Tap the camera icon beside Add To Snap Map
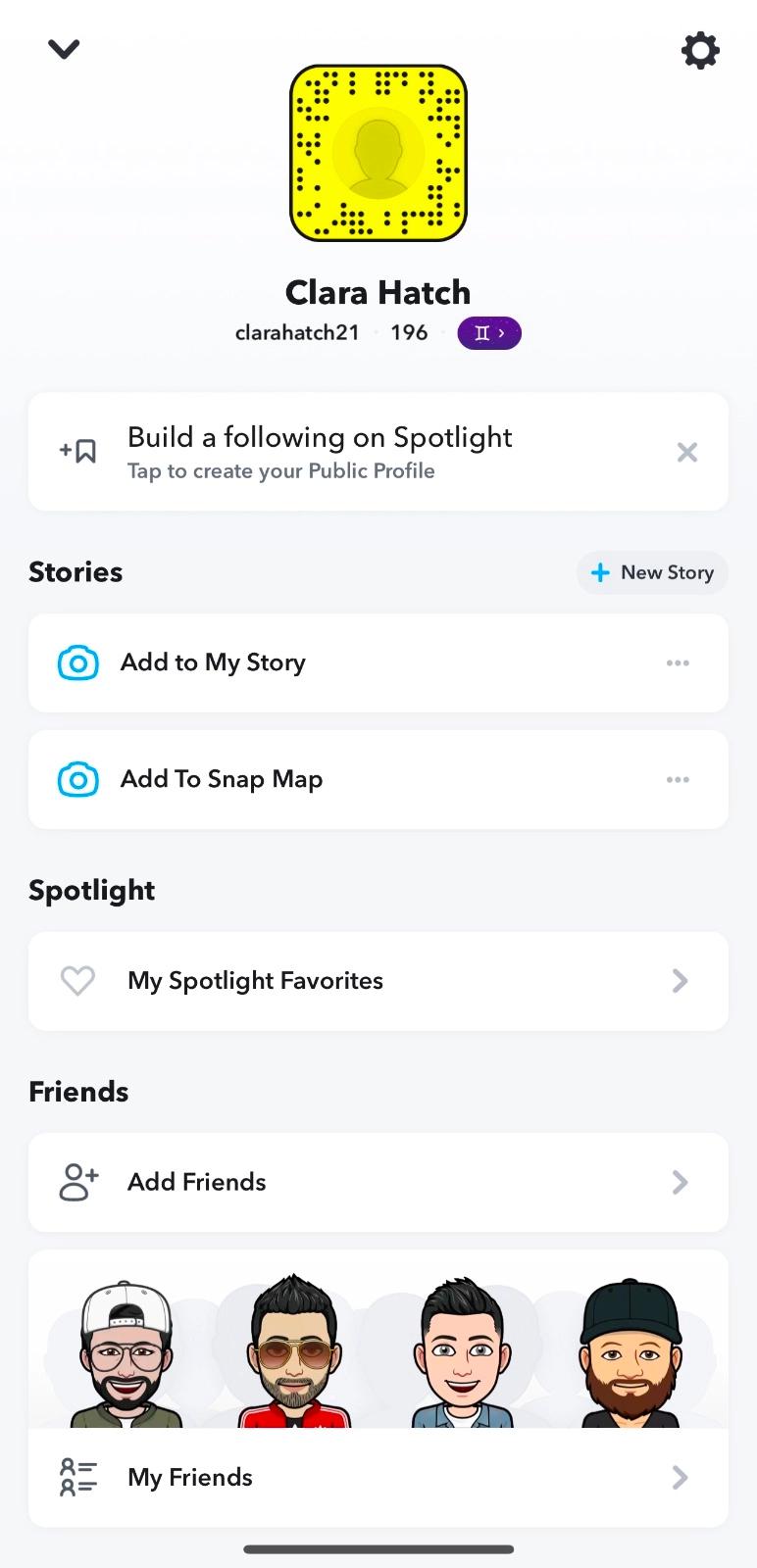 78,780
